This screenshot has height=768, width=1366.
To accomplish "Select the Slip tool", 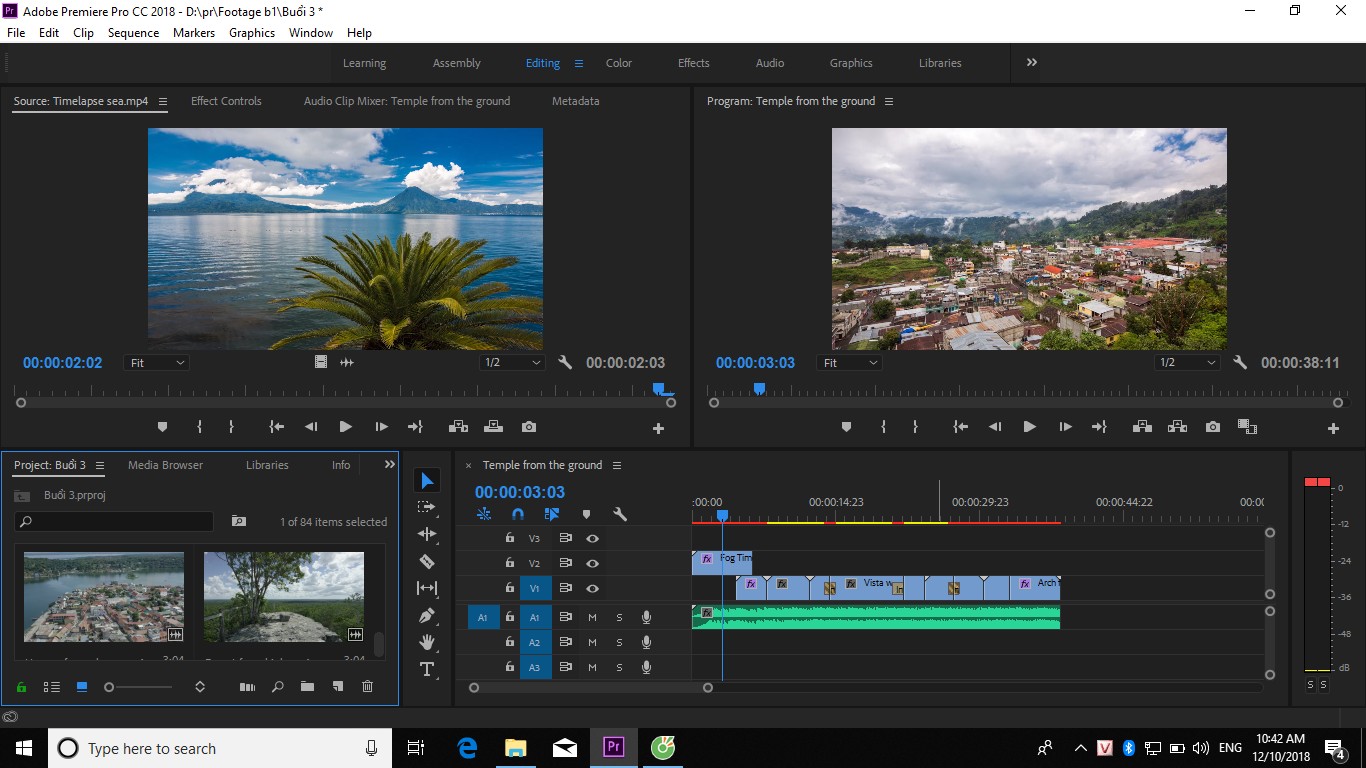I will click(427, 588).
